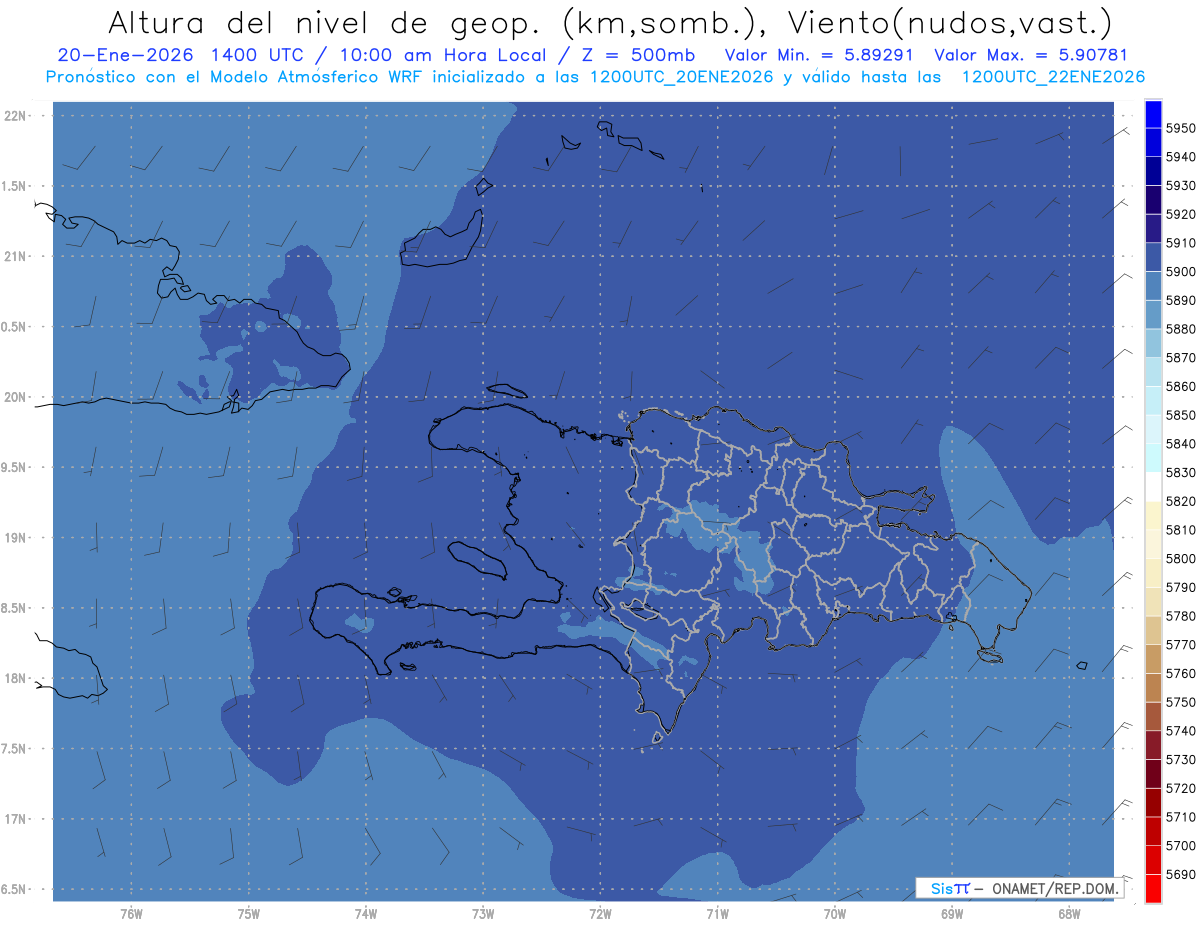Click the legend swatch between 5750 and 5760

(1153, 688)
